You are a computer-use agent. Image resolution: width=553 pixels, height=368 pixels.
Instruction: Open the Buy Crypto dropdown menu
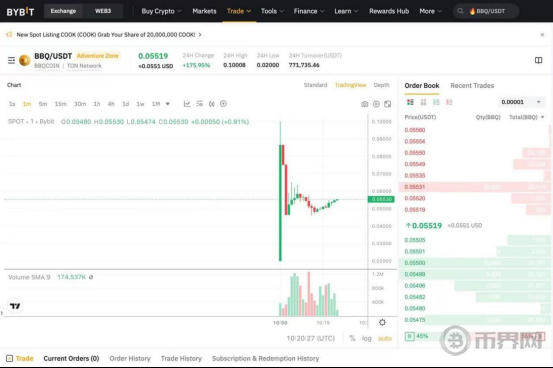[x=161, y=11]
